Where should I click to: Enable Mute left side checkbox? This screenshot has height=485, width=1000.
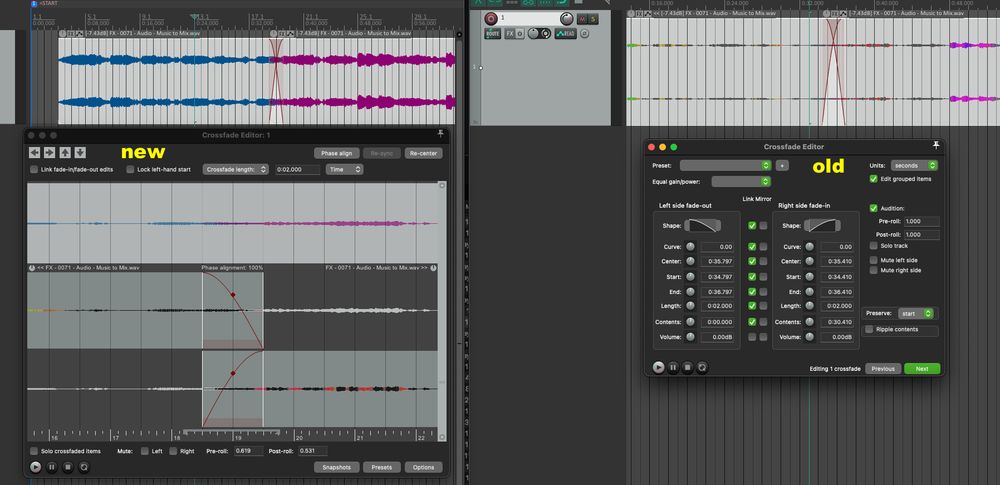tap(874, 260)
